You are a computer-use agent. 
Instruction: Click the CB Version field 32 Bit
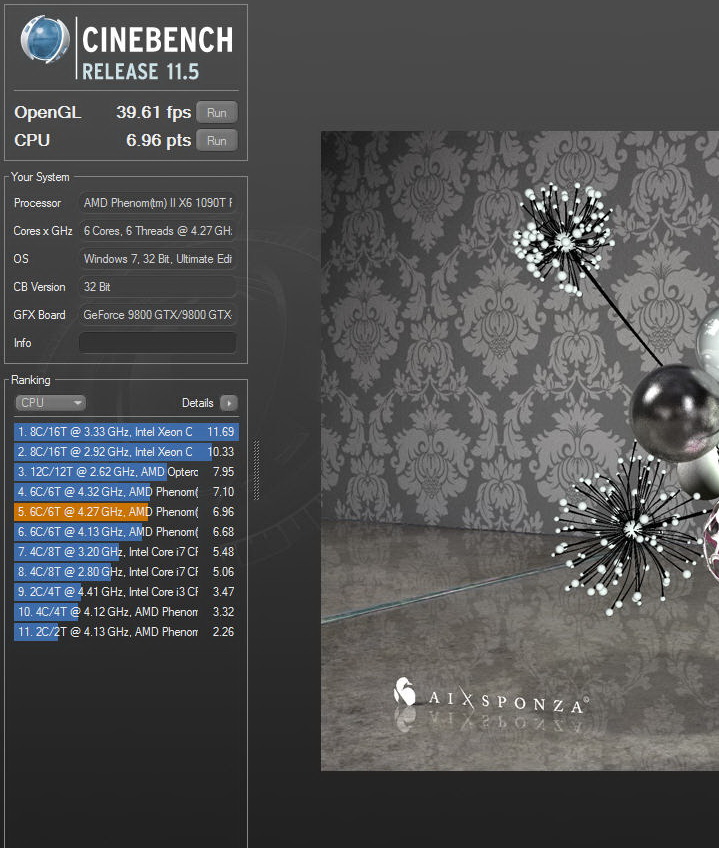157,287
